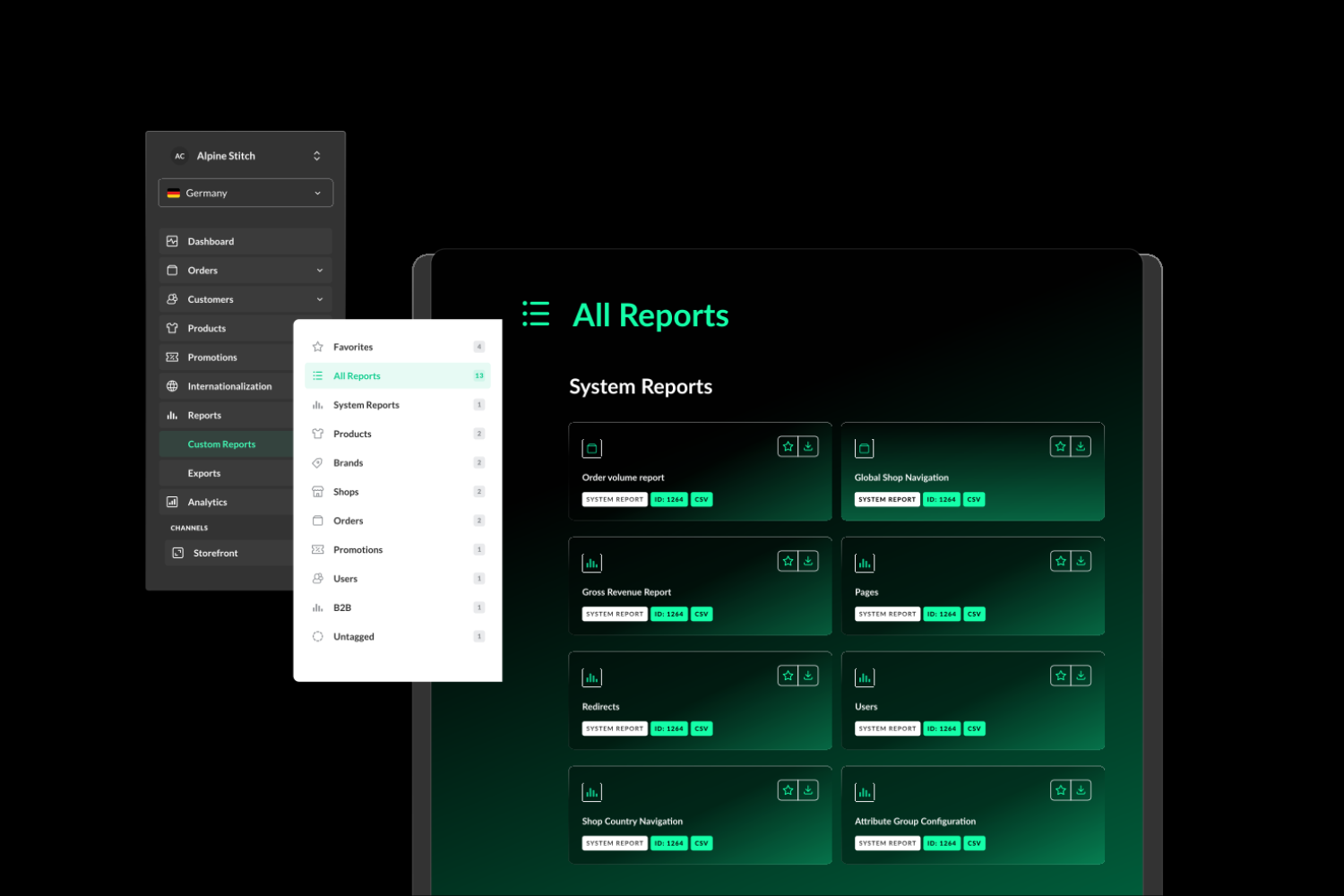This screenshot has height=896, width=1344.
Task: Select Reports in the sidebar
Action: click(227, 416)
